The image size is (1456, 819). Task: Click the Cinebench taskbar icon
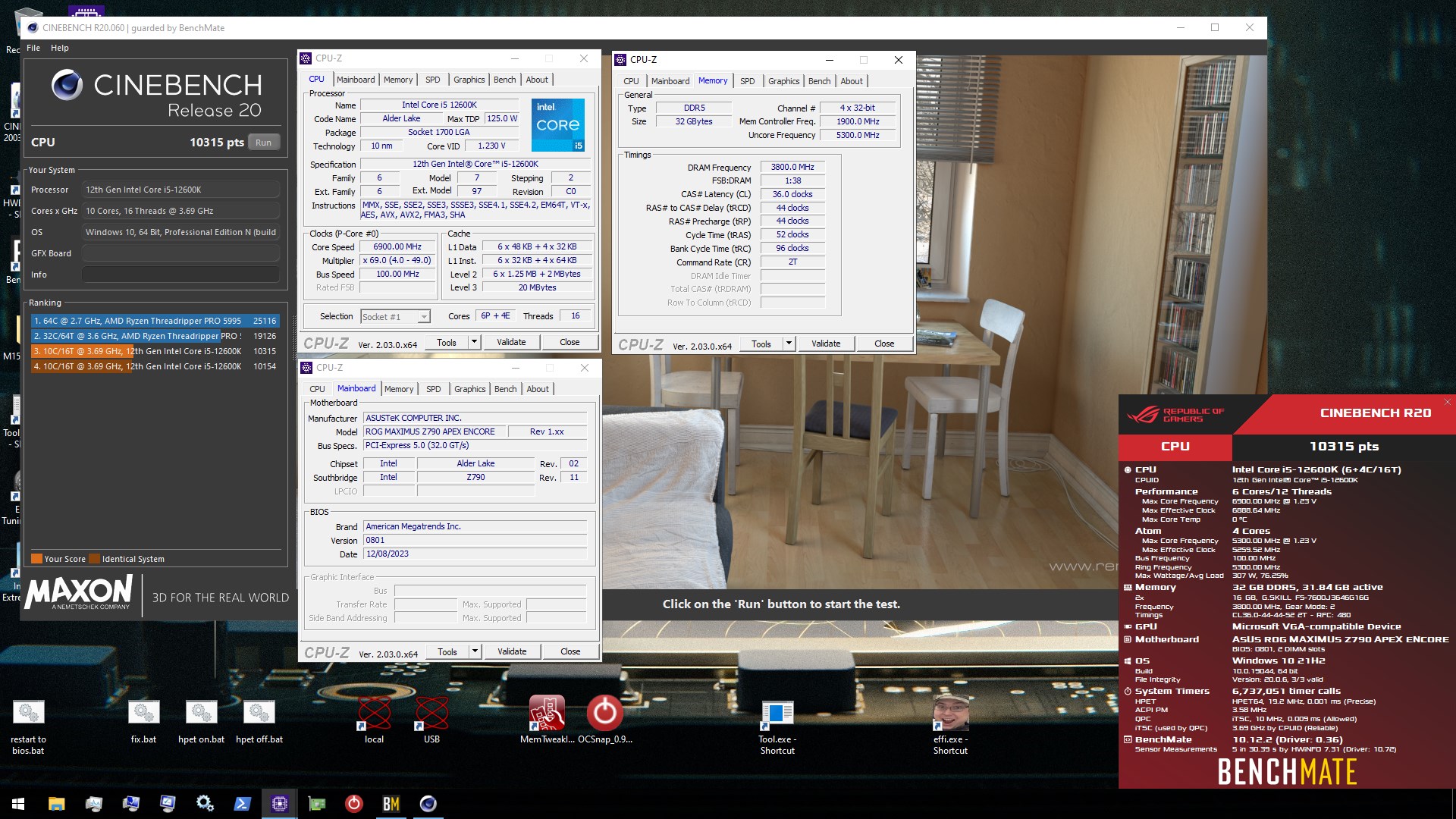coord(428,804)
